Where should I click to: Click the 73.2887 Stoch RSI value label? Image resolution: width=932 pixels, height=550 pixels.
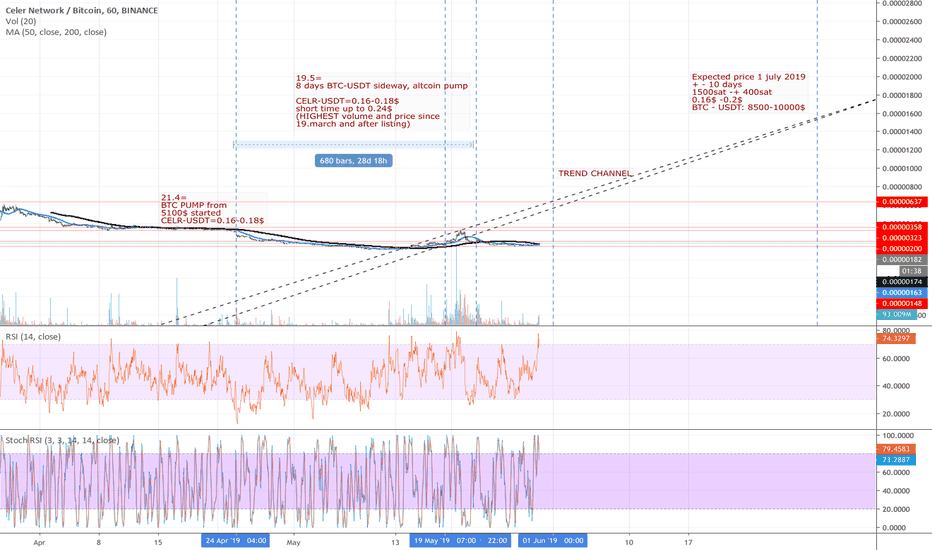[896, 460]
